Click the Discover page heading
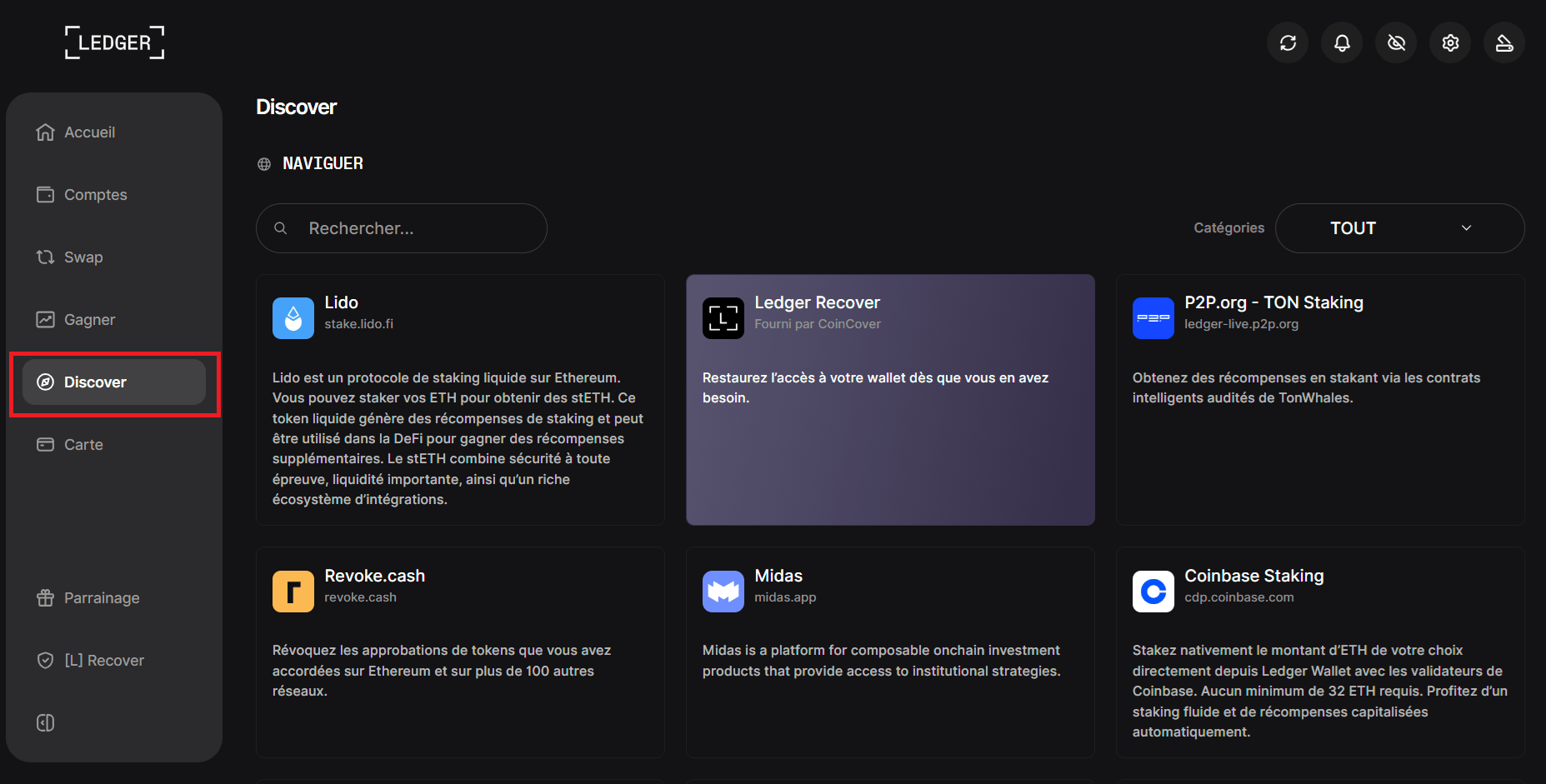1546x784 pixels. click(x=297, y=107)
